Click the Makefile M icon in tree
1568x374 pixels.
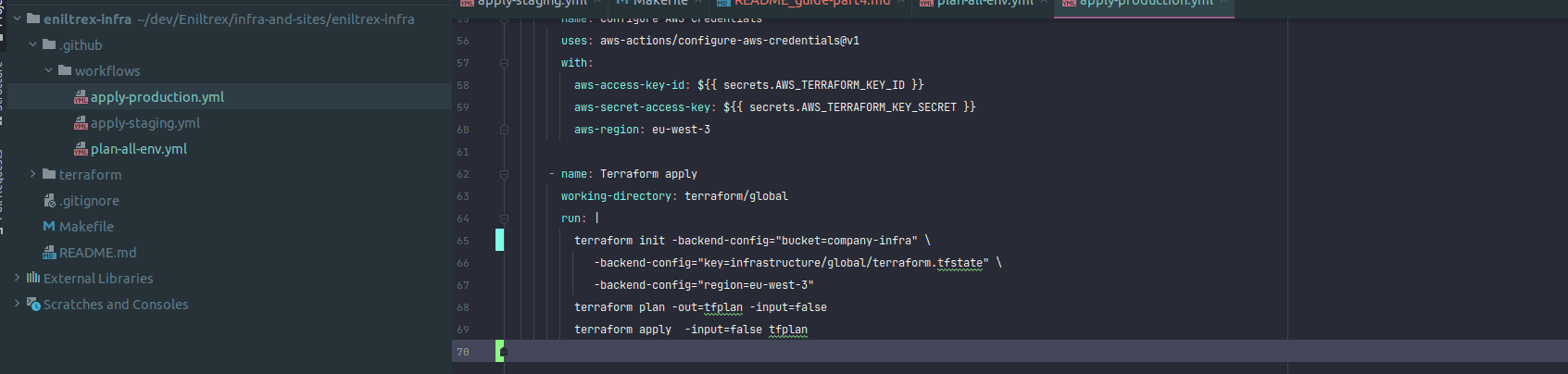pos(49,227)
